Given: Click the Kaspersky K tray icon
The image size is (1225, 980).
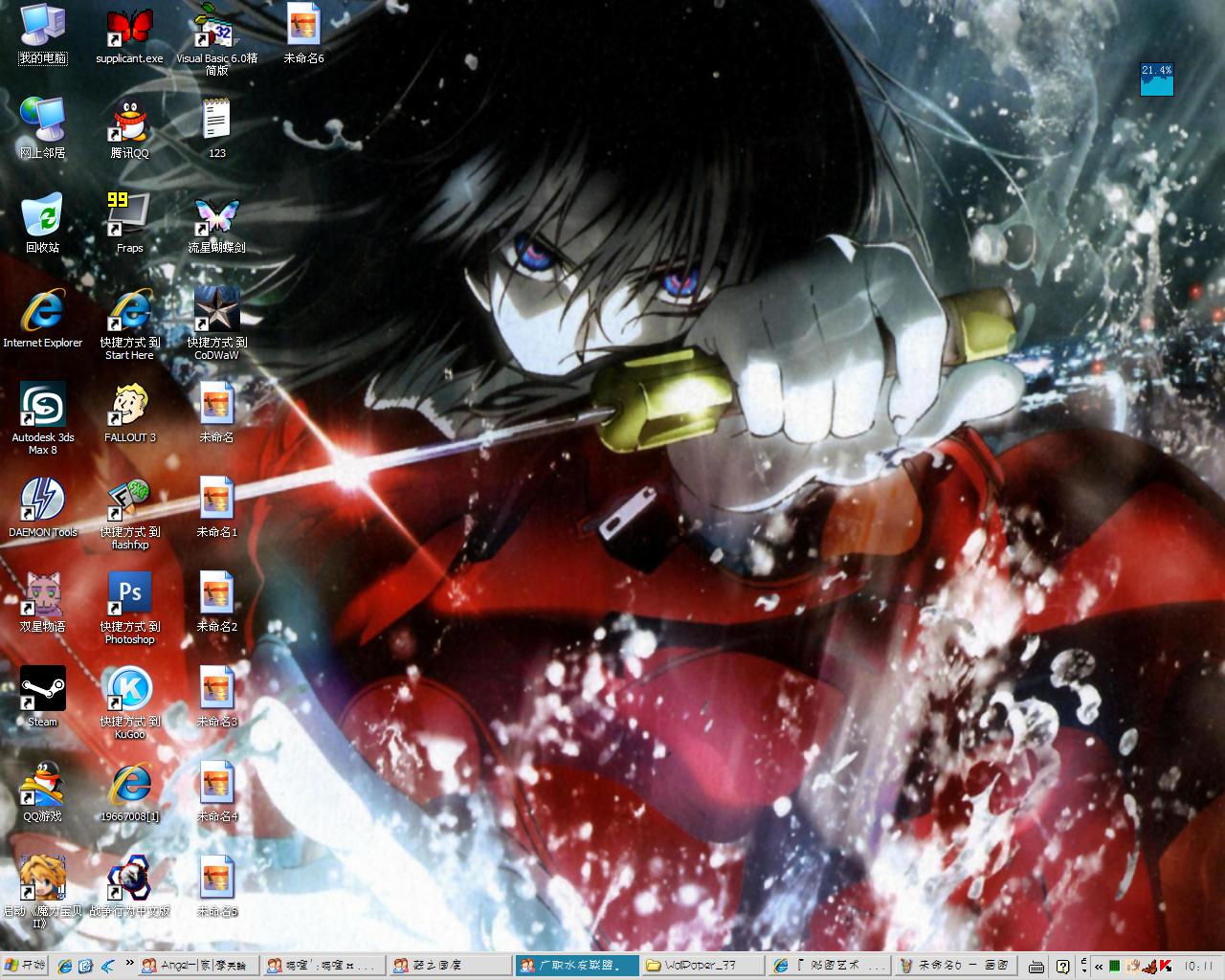Looking at the screenshot, I should point(1165,966).
